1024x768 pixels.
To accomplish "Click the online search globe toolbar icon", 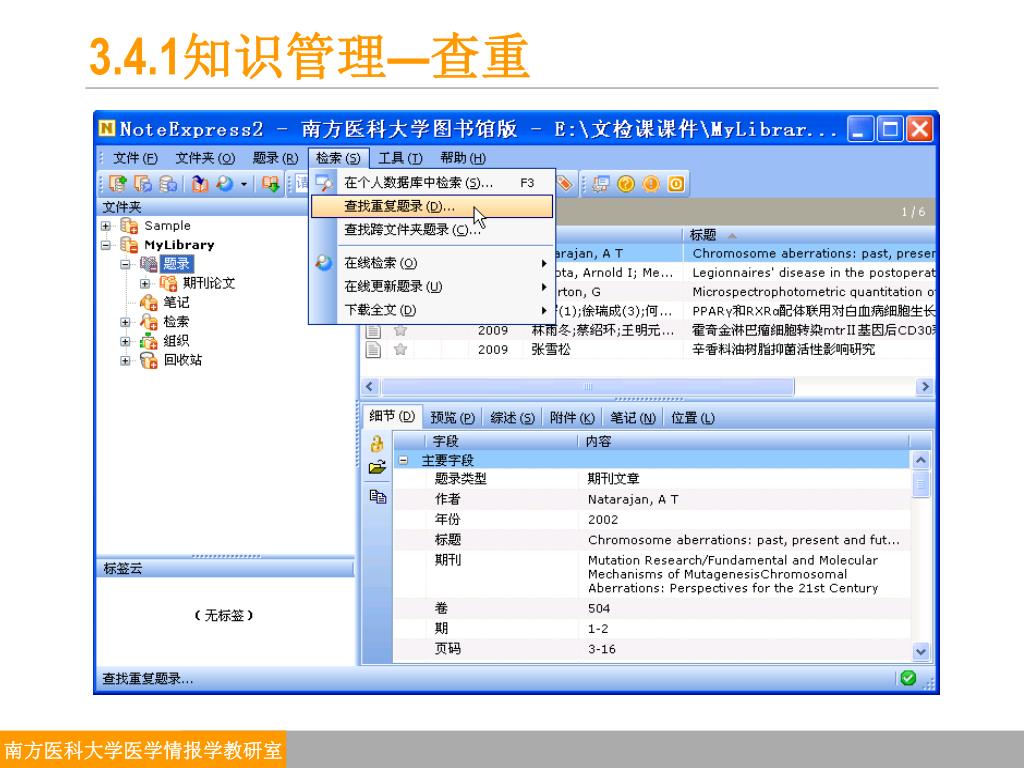I will (225, 184).
